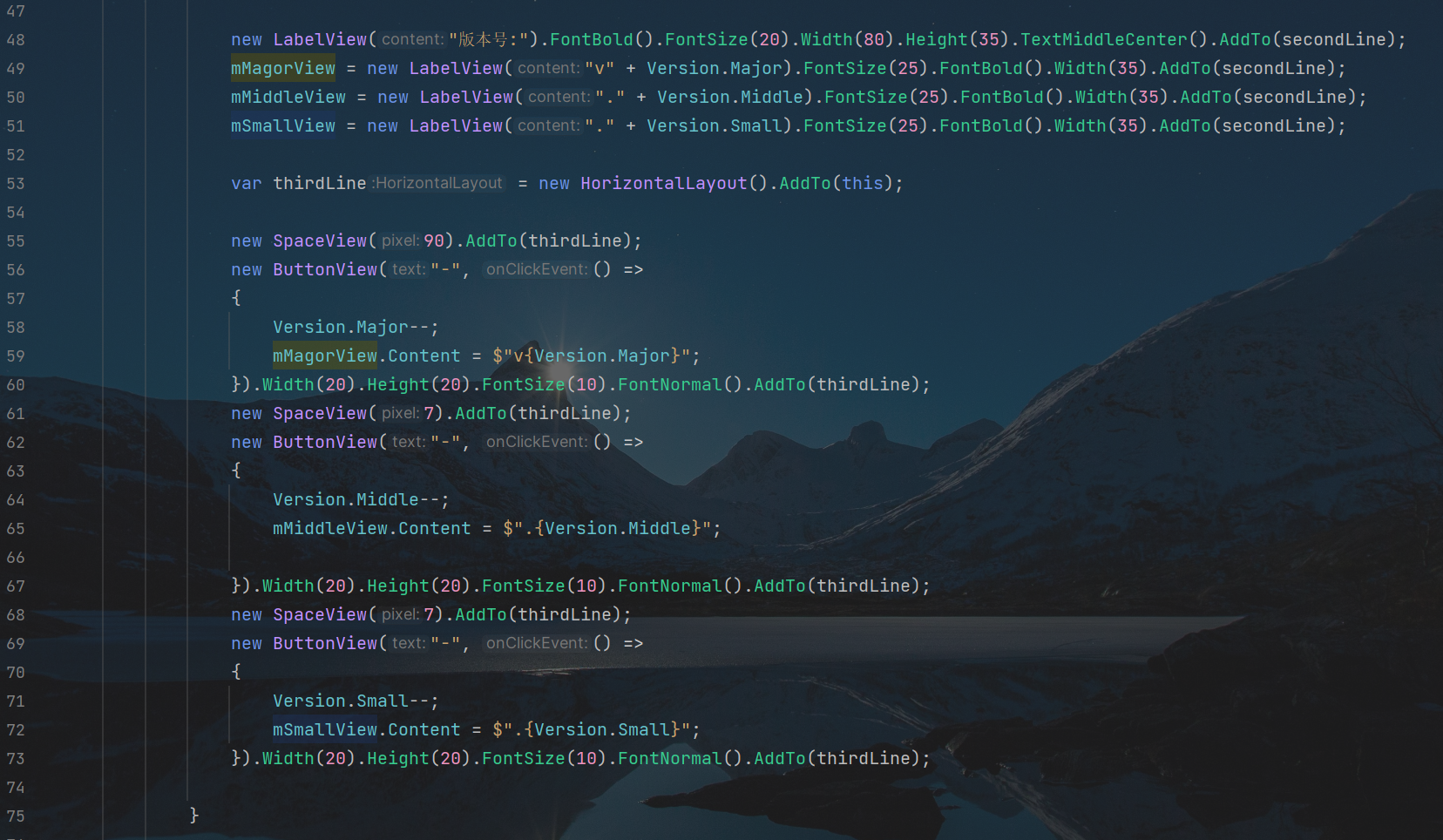Image resolution: width=1443 pixels, height=840 pixels.
Task: Click Version.Major on line 49
Action: (x=715, y=68)
